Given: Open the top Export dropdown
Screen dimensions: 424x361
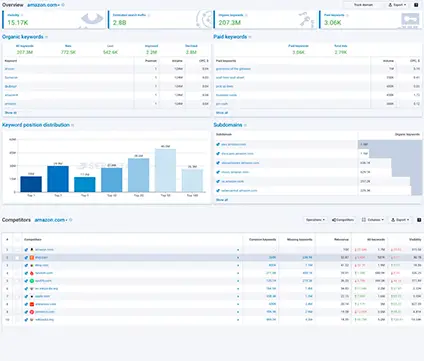Looking at the screenshot, I should (397, 5).
